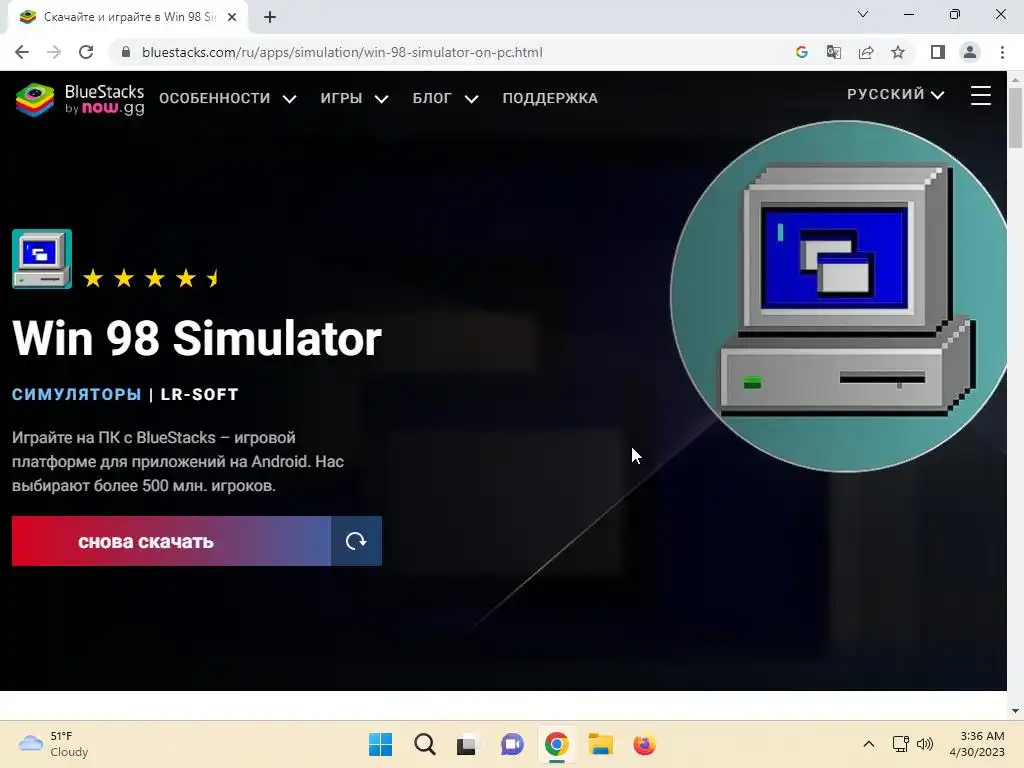This screenshot has width=1024, height=768.
Task: Share this page icon
Action: (x=866, y=52)
